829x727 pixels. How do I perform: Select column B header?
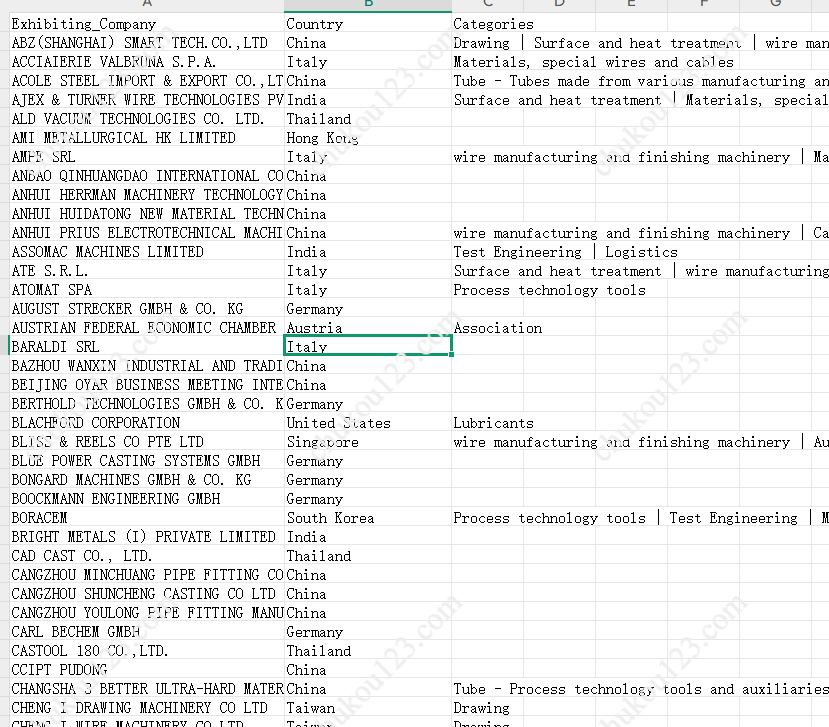[368, 4]
